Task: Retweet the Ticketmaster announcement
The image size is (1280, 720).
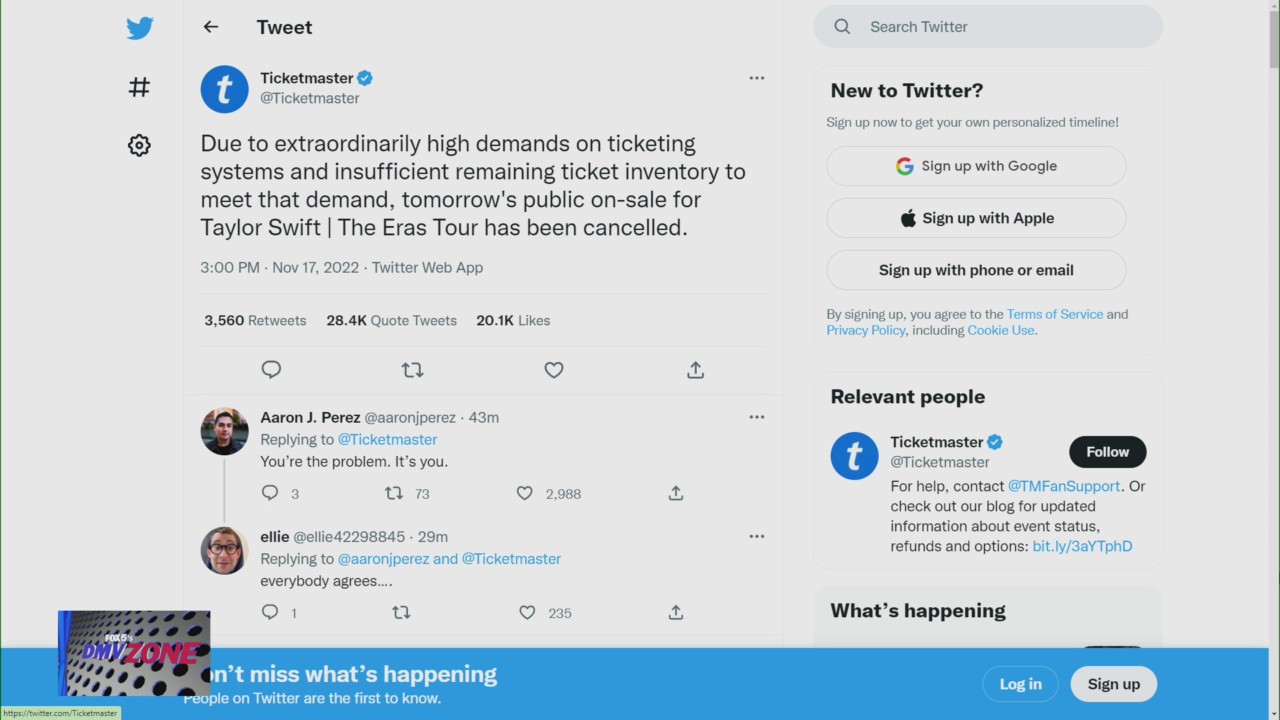Action: click(412, 370)
